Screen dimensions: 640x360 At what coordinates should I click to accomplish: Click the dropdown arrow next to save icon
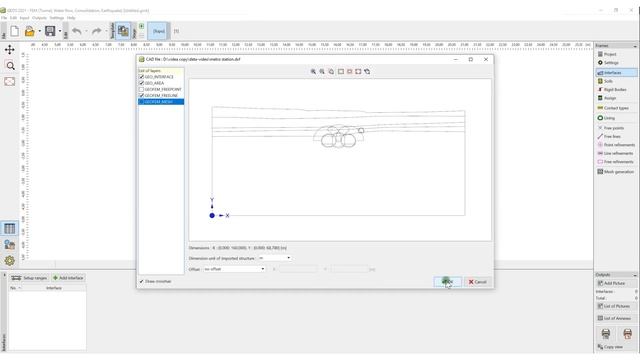pyautogui.click(x=60, y=31)
